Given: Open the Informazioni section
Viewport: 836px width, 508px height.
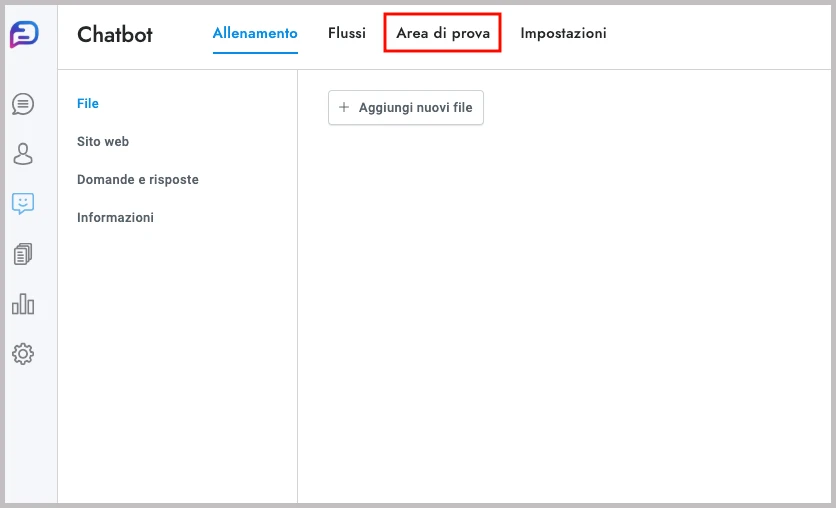Looking at the screenshot, I should 115,218.
